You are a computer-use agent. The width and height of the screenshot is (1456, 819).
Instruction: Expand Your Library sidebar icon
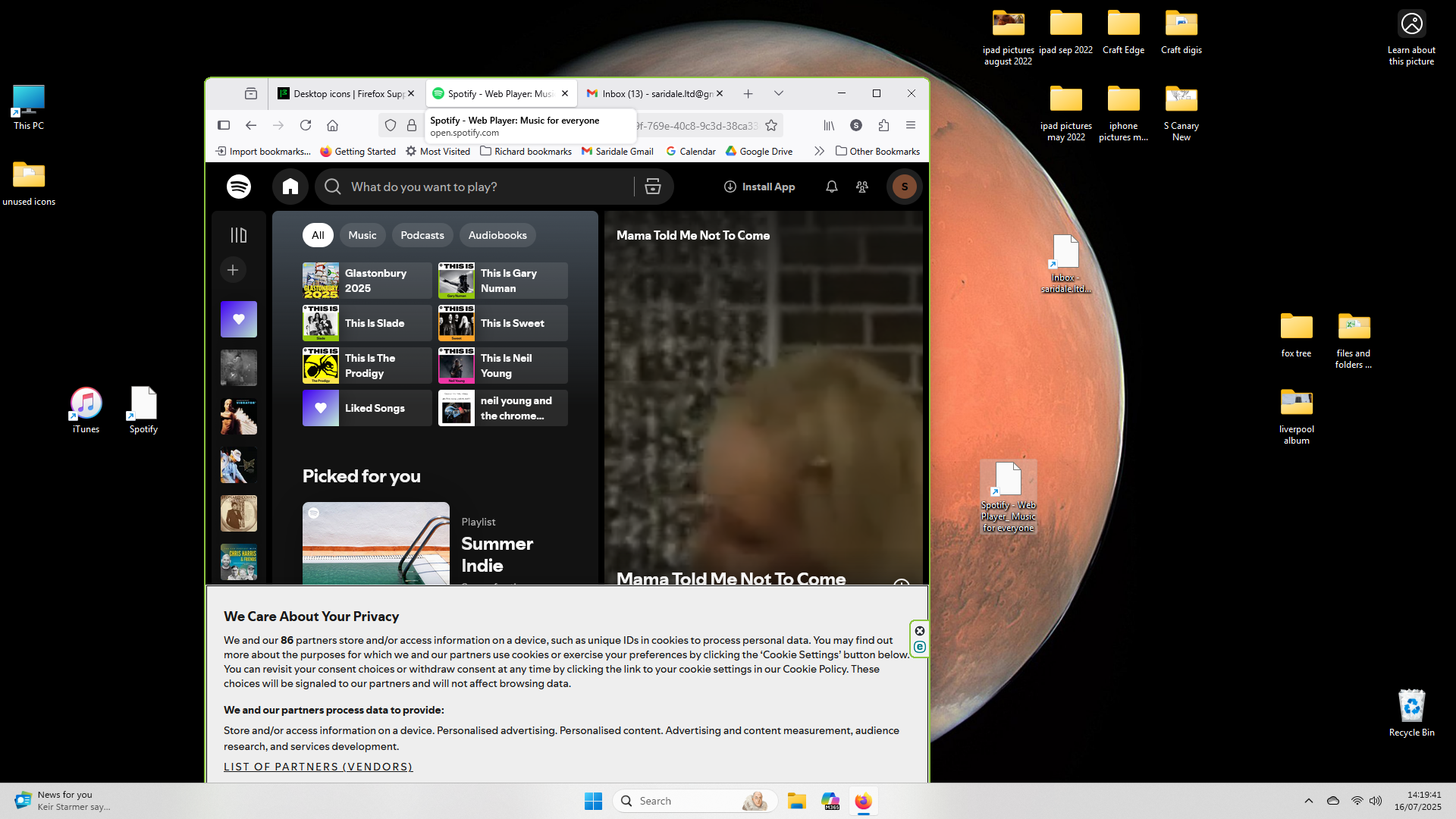tap(239, 235)
